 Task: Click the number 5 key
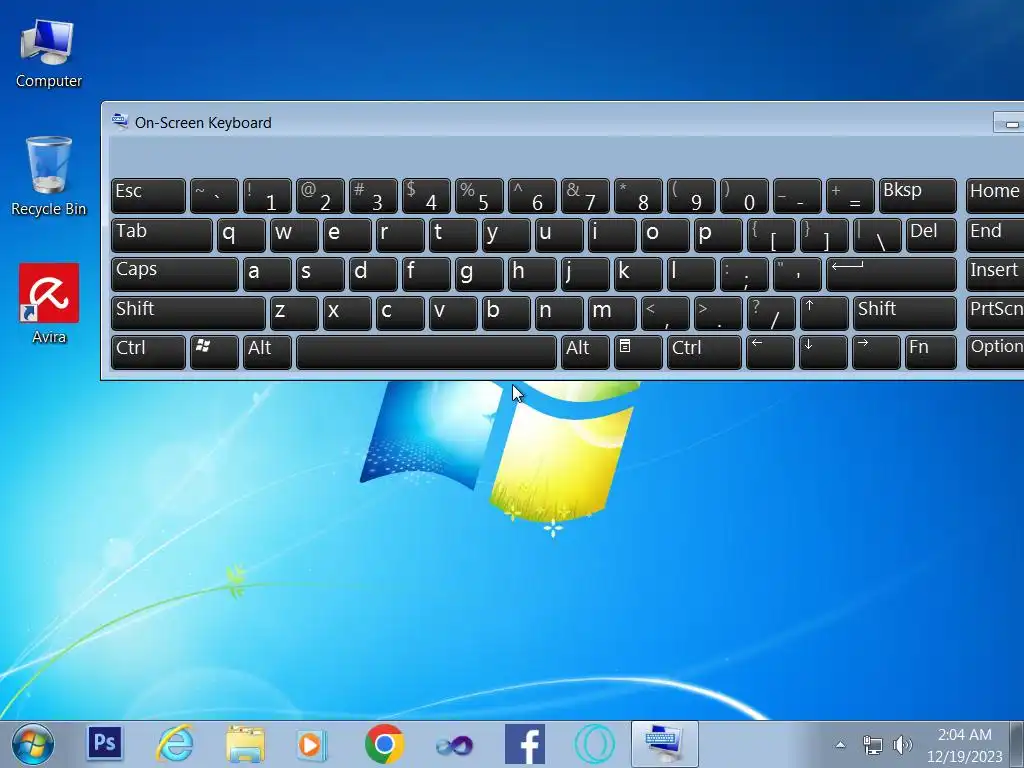click(x=479, y=196)
